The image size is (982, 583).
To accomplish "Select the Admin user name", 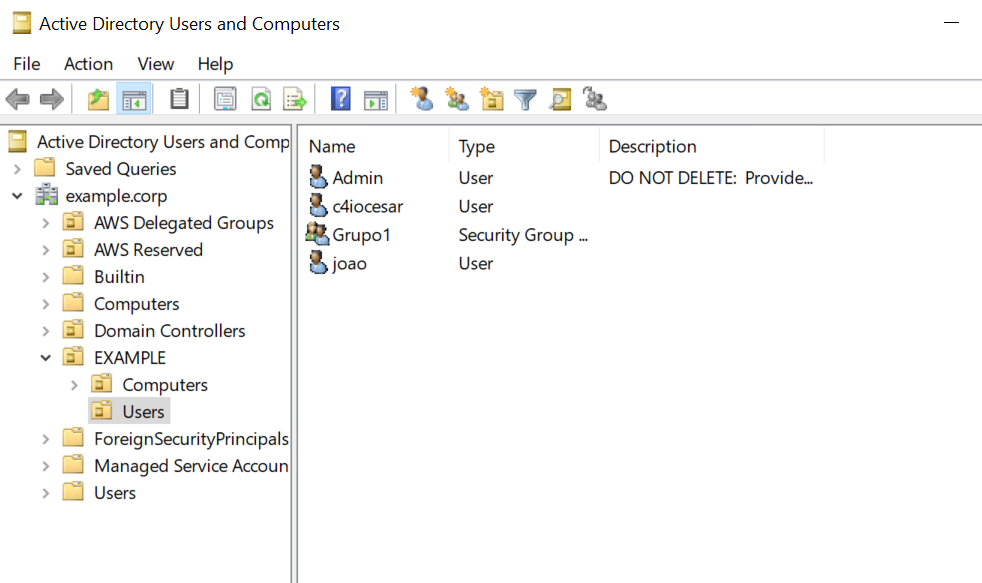I will coord(358,178).
